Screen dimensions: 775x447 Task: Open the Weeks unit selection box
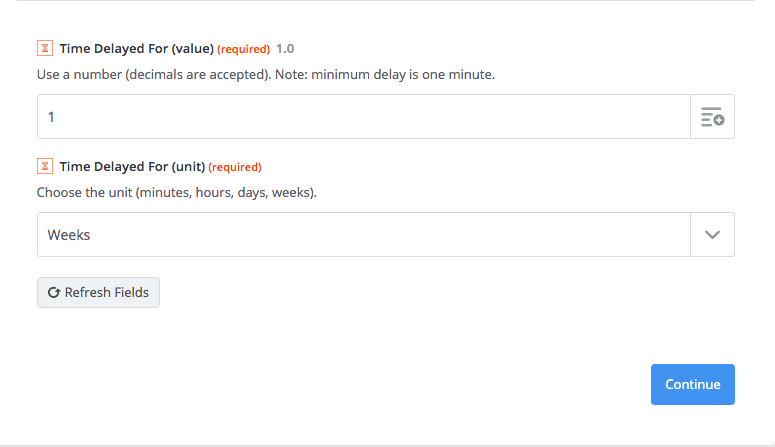click(364, 235)
